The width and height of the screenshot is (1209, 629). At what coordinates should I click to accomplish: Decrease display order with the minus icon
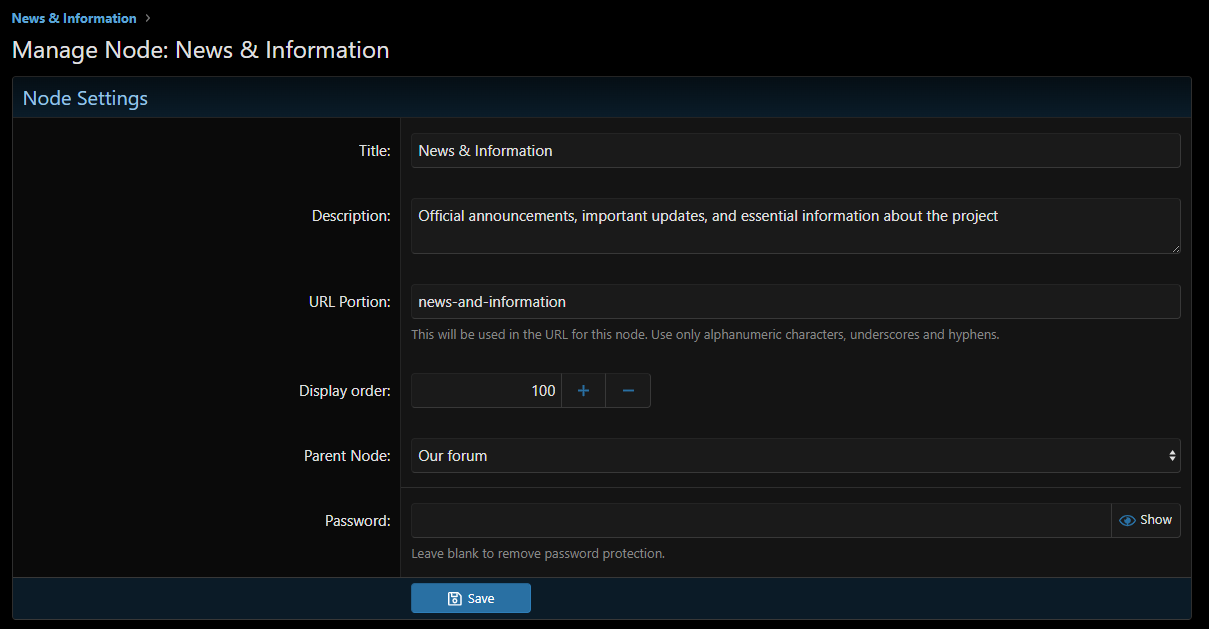(x=628, y=391)
